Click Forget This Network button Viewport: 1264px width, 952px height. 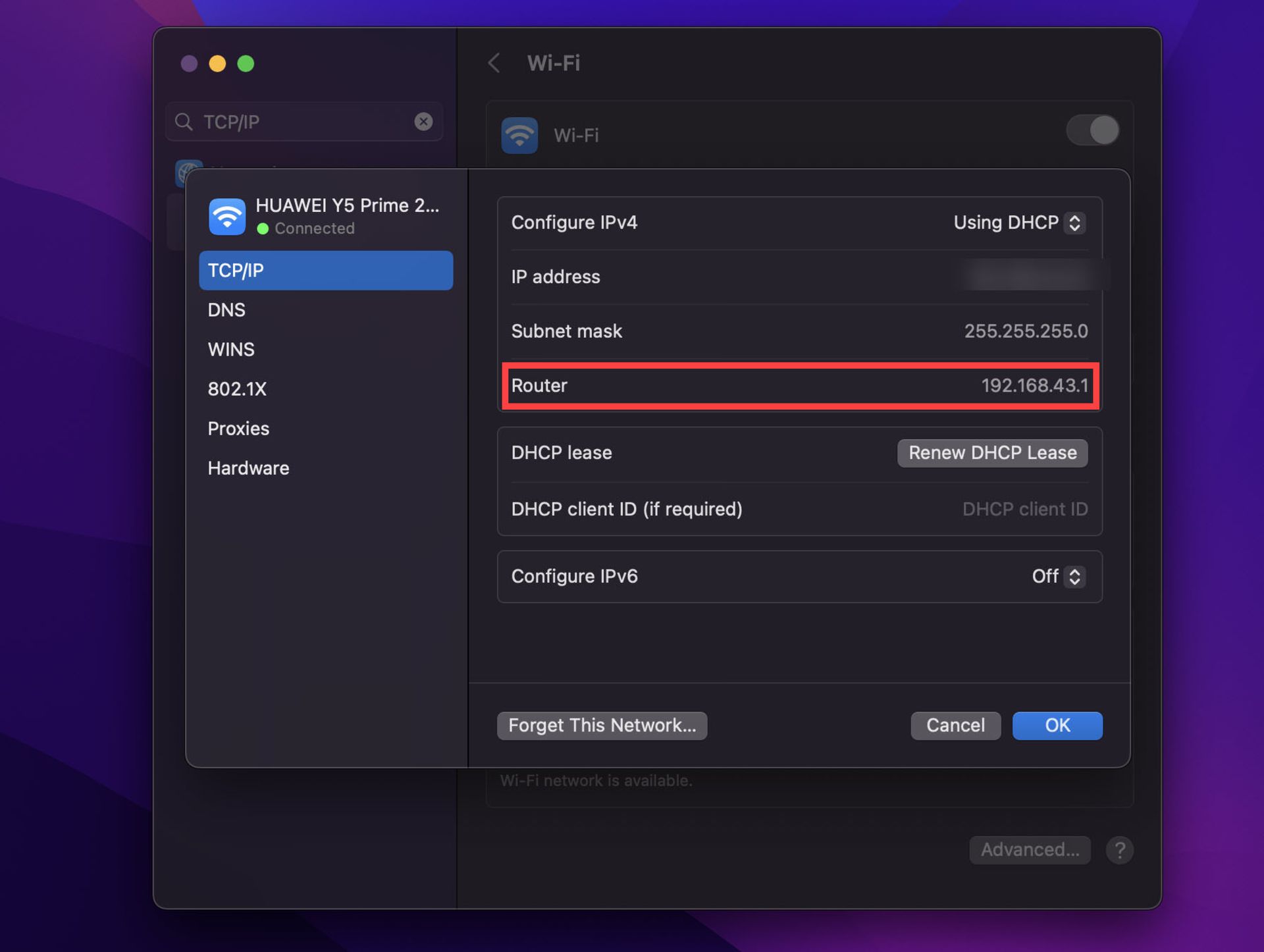click(602, 726)
